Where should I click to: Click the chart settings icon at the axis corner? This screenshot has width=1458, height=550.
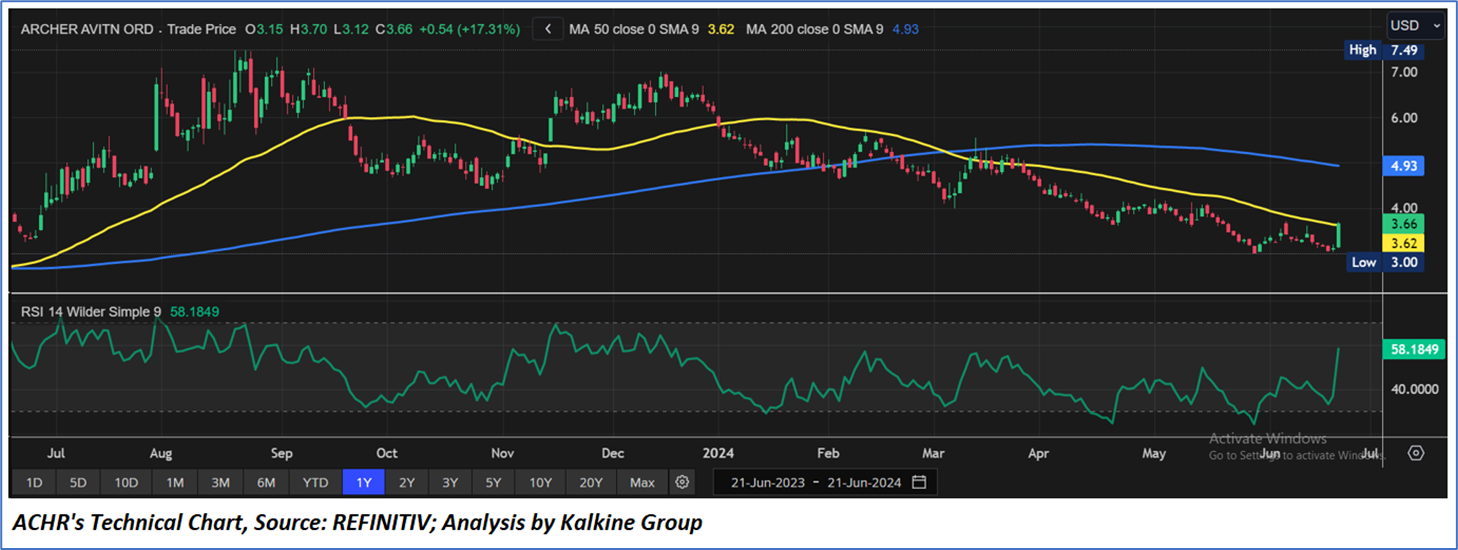1415,453
